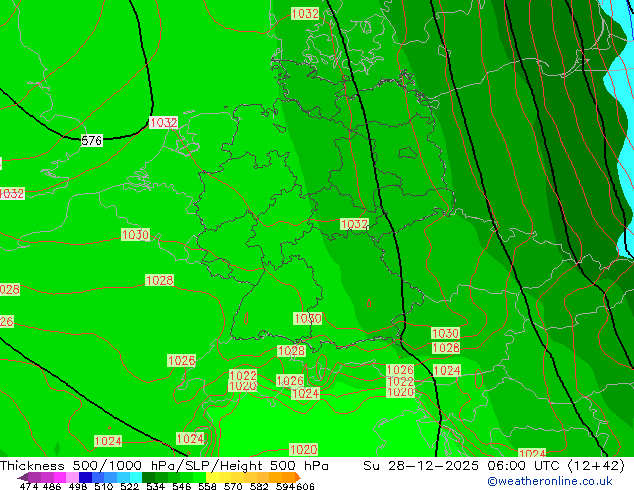This screenshot has width=634, height=490.
Task: Select the 'Su 28-12-2025 06:00 UTC (12+42)' timestamp
Action: (494, 466)
